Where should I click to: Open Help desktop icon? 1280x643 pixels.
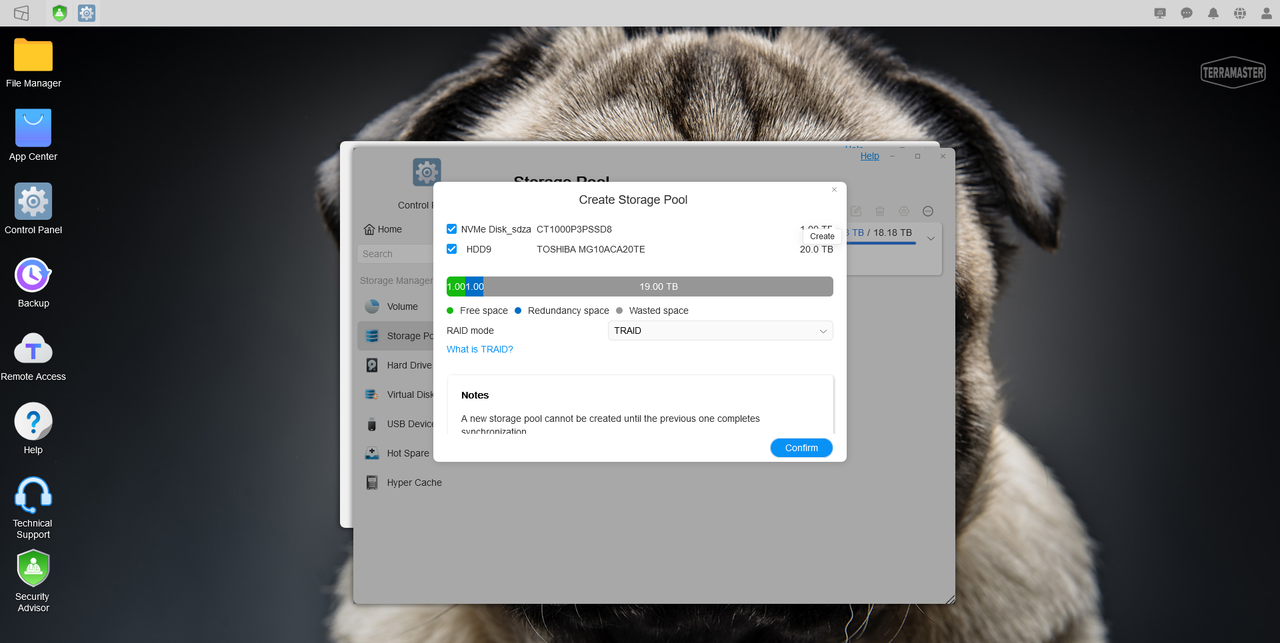tap(33, 429)
